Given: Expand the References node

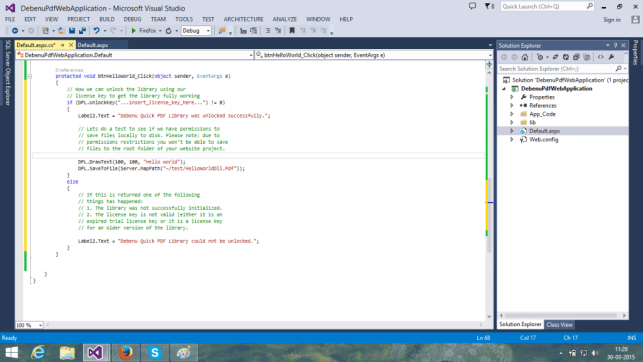Looking at the screenshot, I should point(512,105).
